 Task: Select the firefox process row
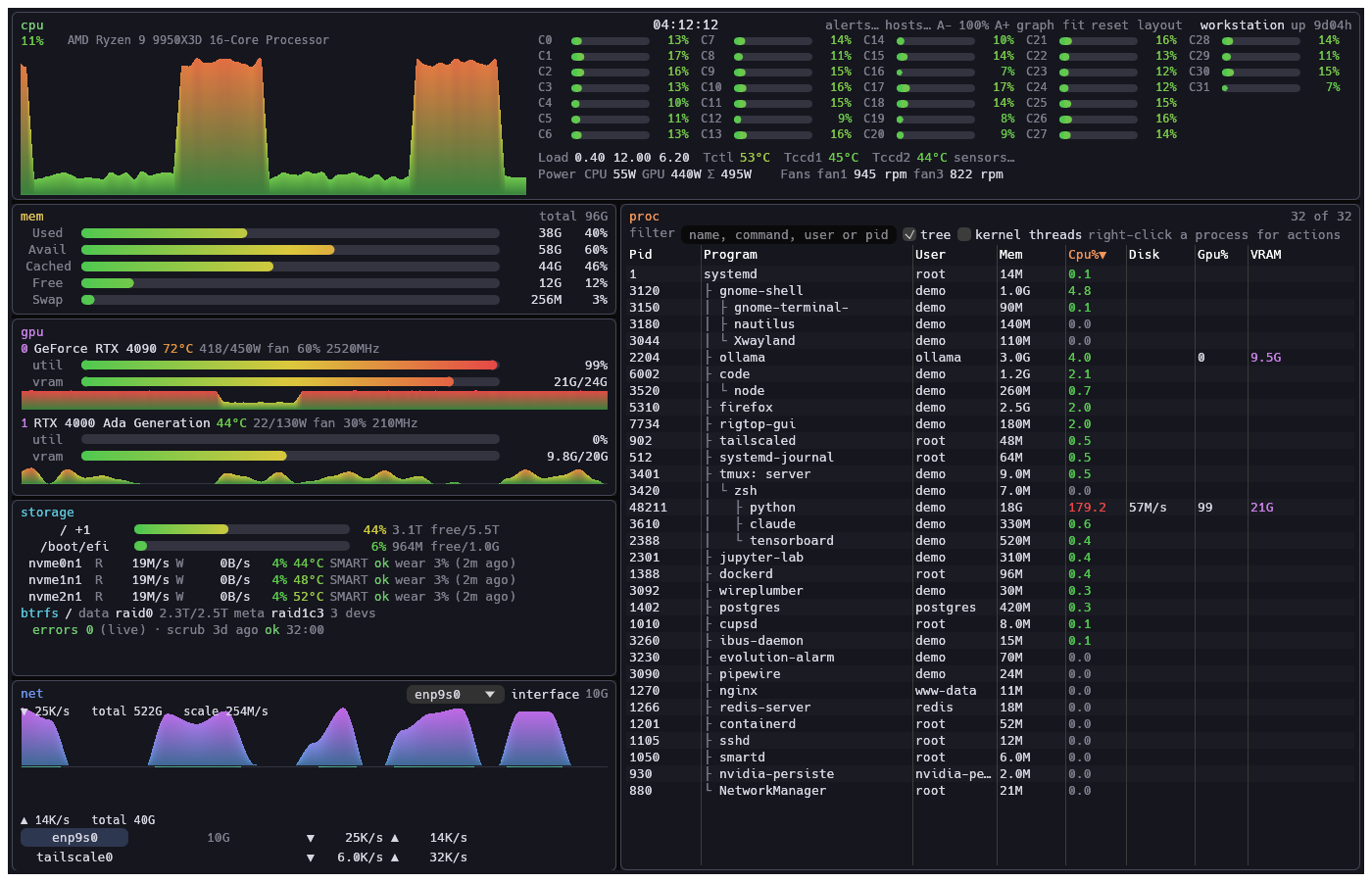click(992, 408)
